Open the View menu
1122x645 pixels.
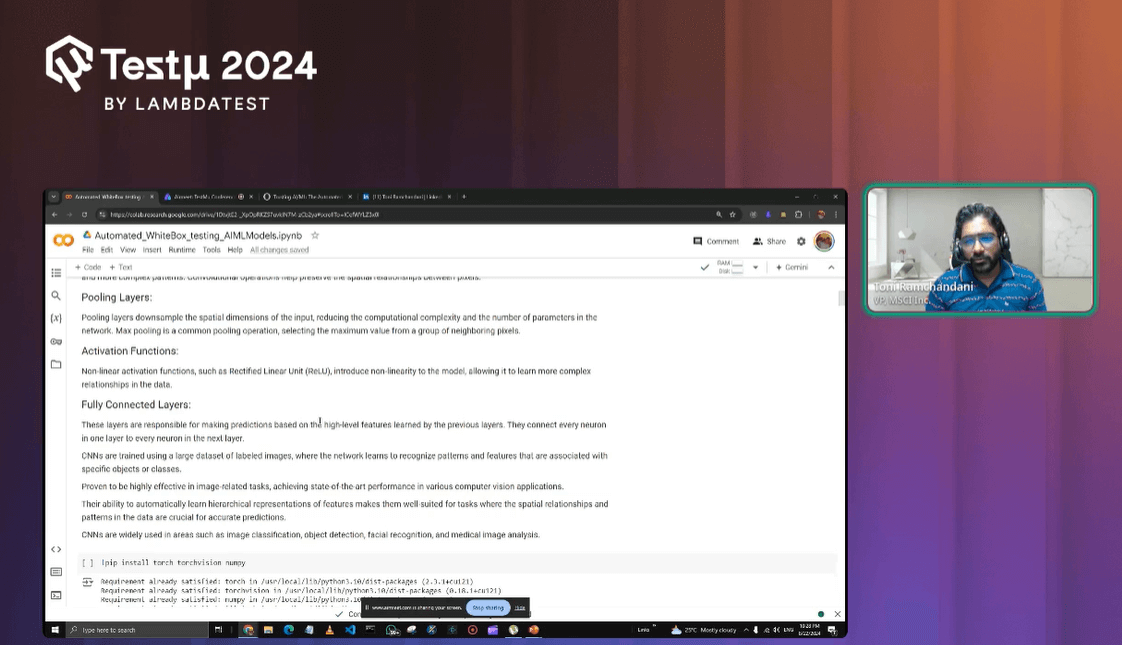[x=128, y=250]
